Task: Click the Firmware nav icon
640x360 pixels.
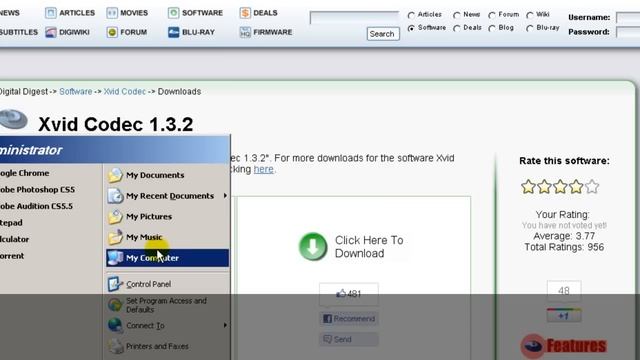Action: click(245, 32)
